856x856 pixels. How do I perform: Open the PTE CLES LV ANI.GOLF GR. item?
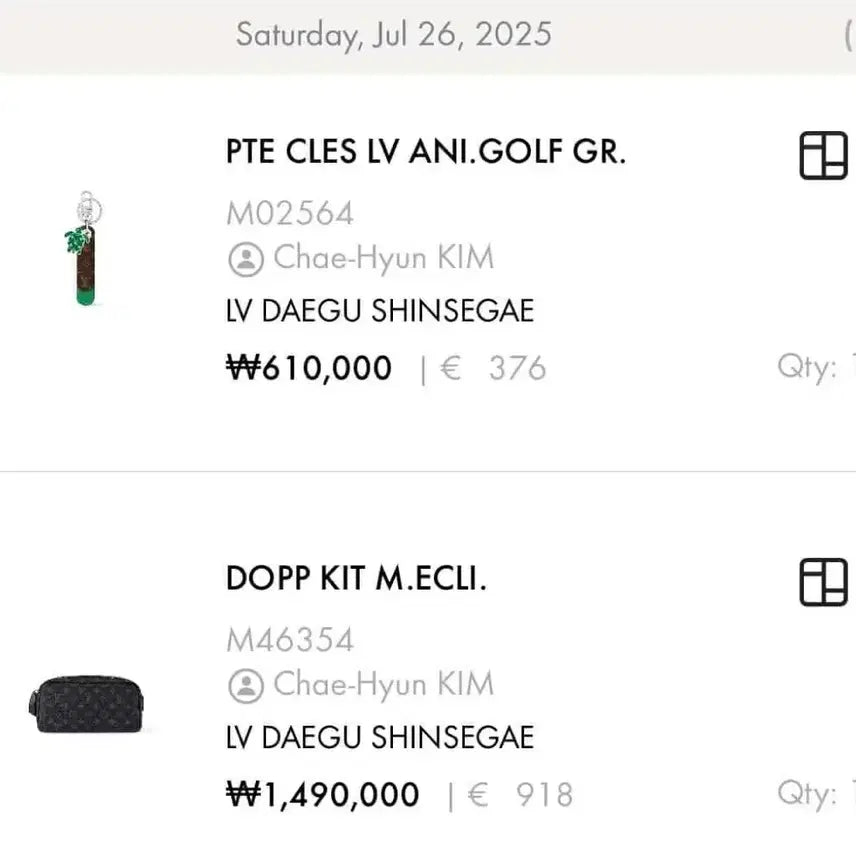click(x=425, y=152)
